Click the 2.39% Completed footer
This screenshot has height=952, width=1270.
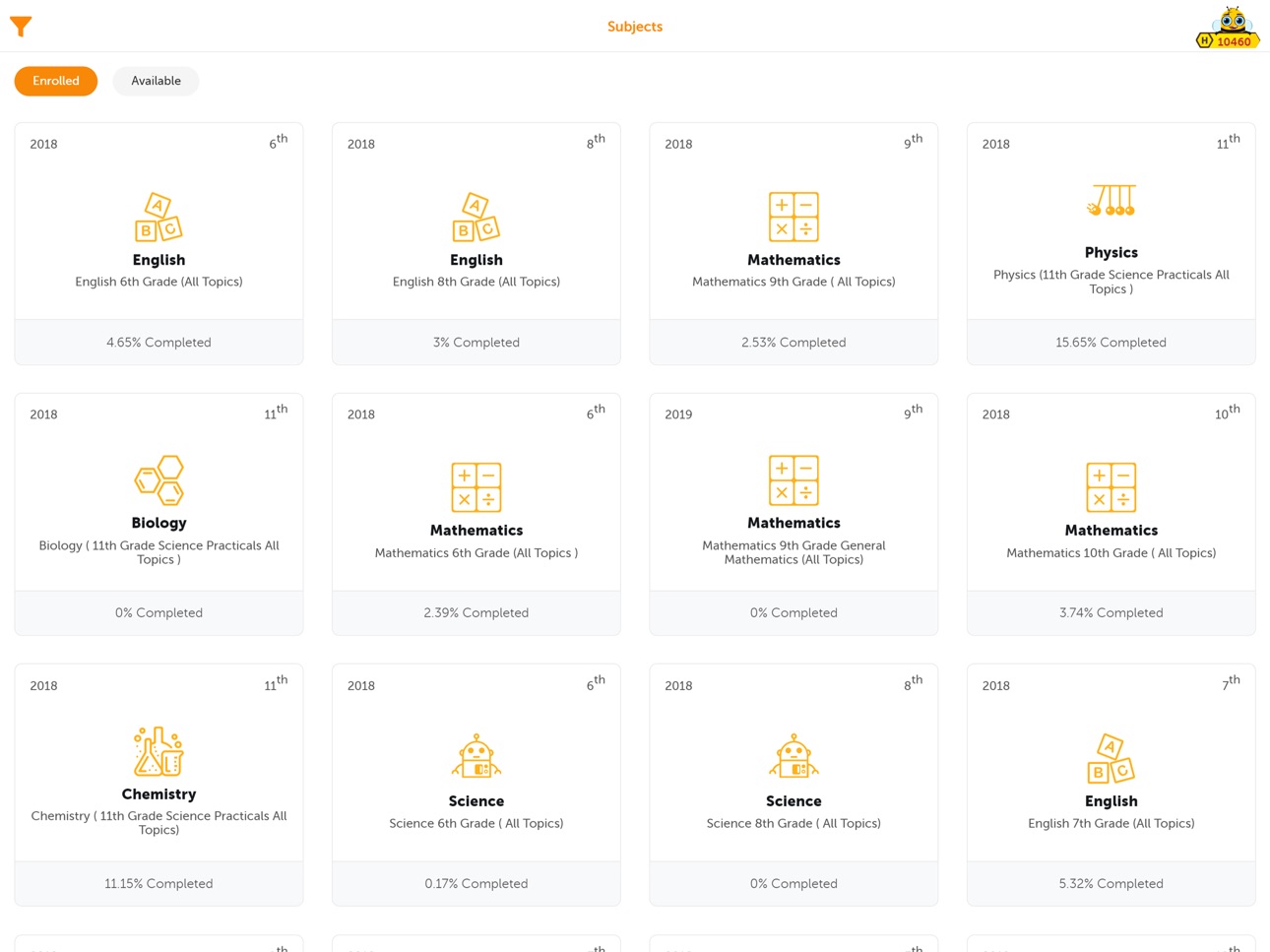coord(476,612)
